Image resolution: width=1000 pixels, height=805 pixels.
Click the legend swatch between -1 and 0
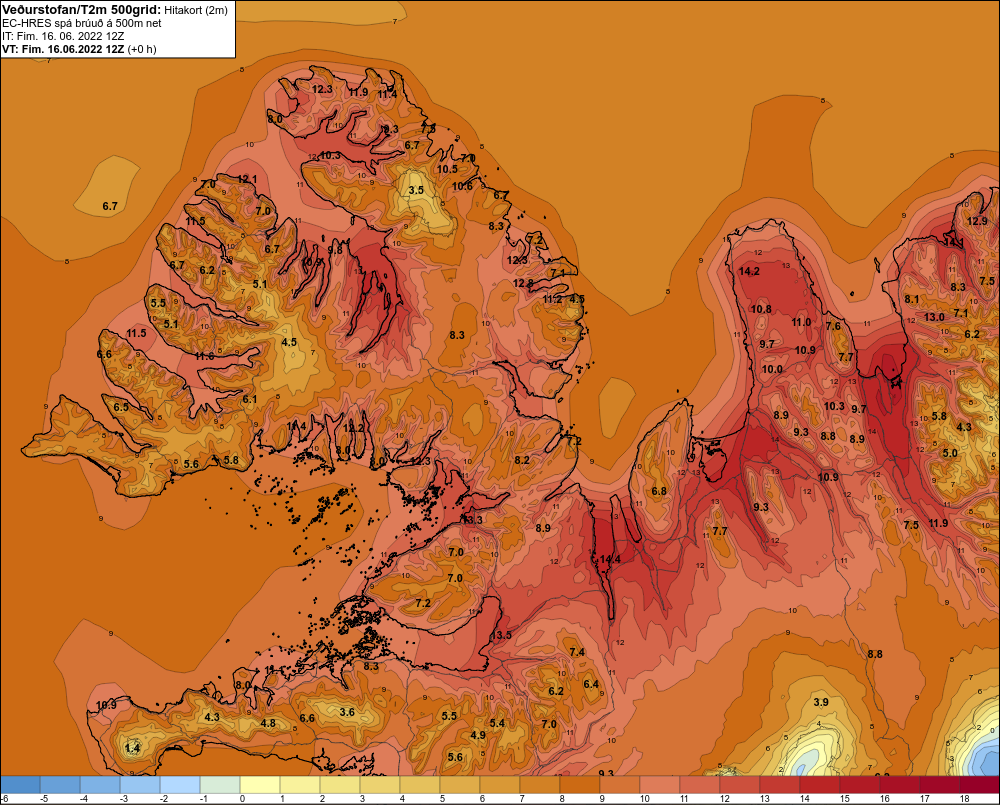click(220, 784)
